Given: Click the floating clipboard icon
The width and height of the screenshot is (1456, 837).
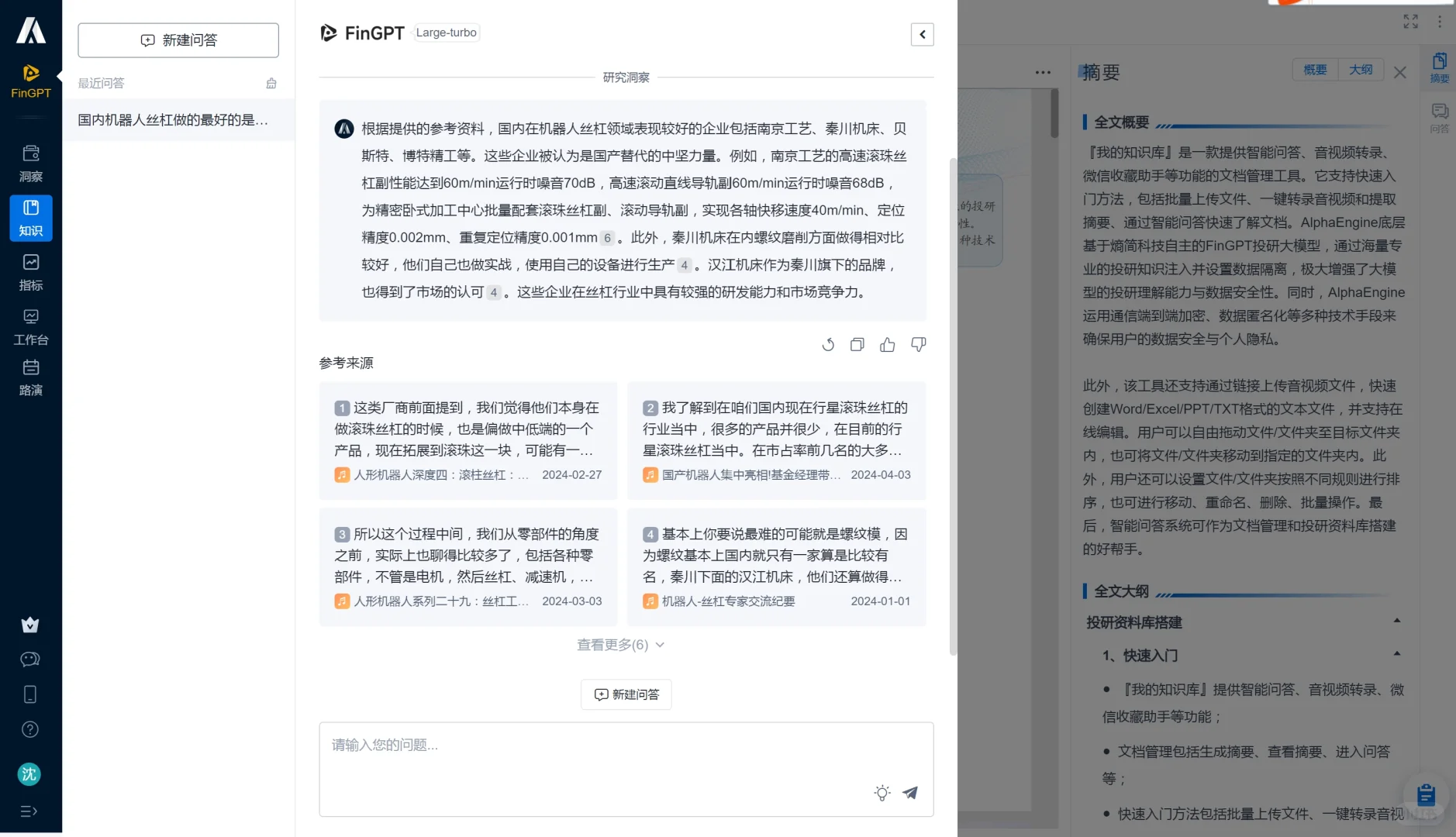Looking at the screenshot, I should 1426,795.
